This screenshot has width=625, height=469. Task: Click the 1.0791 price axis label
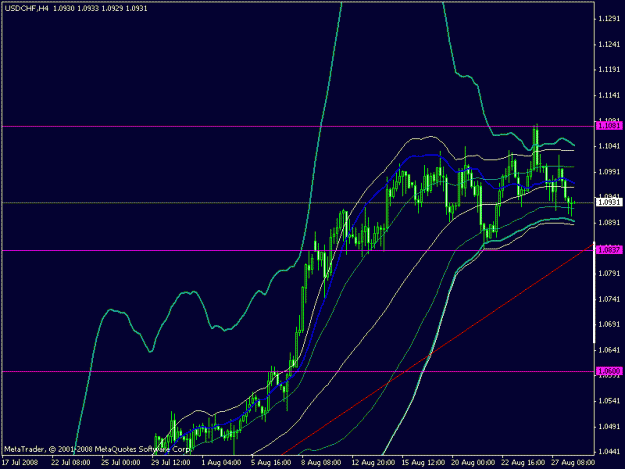(609, 273)
